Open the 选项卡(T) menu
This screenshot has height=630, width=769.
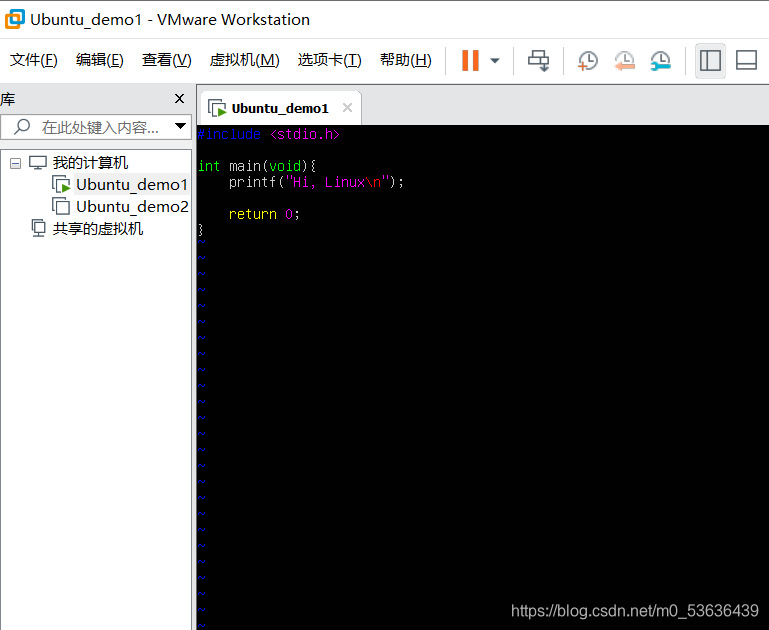coord(329,60)
